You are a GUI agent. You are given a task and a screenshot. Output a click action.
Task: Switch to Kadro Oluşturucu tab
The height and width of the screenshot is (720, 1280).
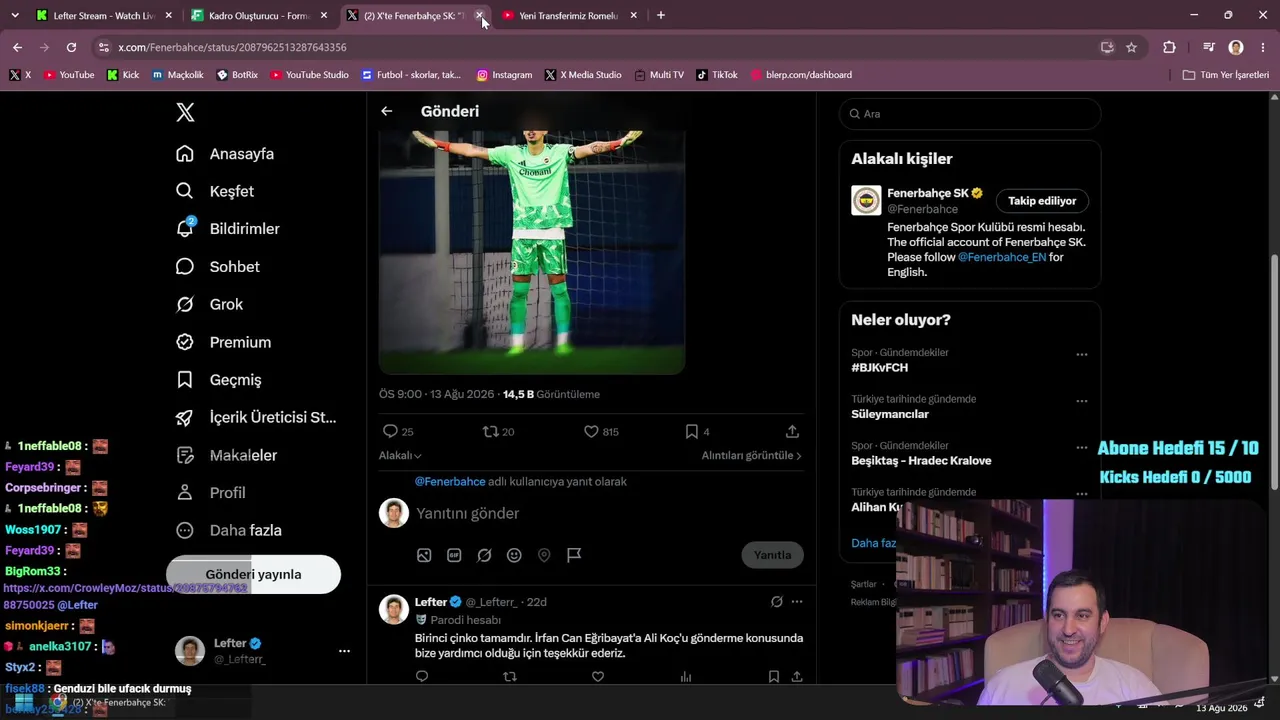[x=258, y=16]
